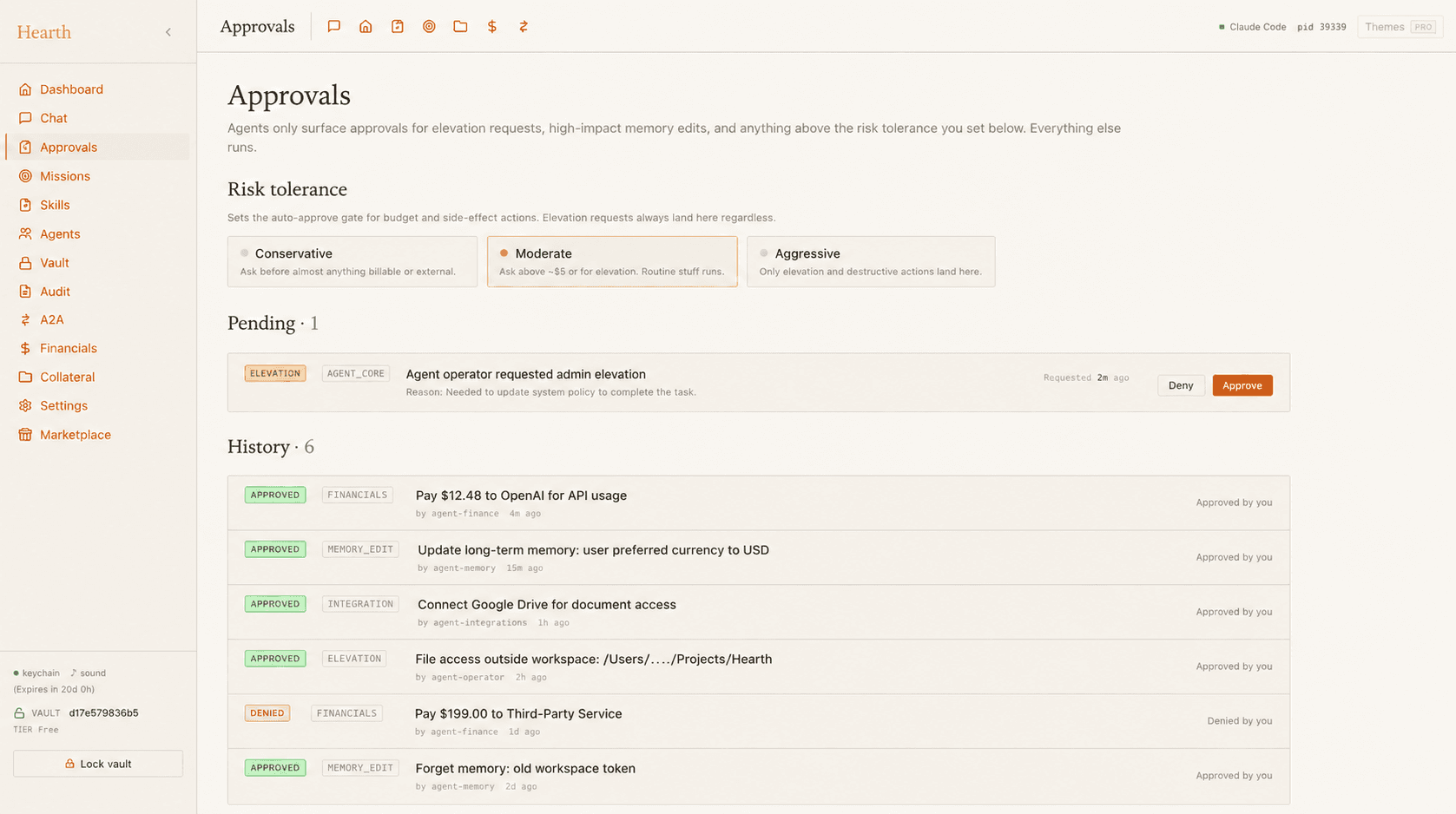Open the 'Forget memory: old workspace token' entry
Screen dimensions: 1456x814
(759, 776)
